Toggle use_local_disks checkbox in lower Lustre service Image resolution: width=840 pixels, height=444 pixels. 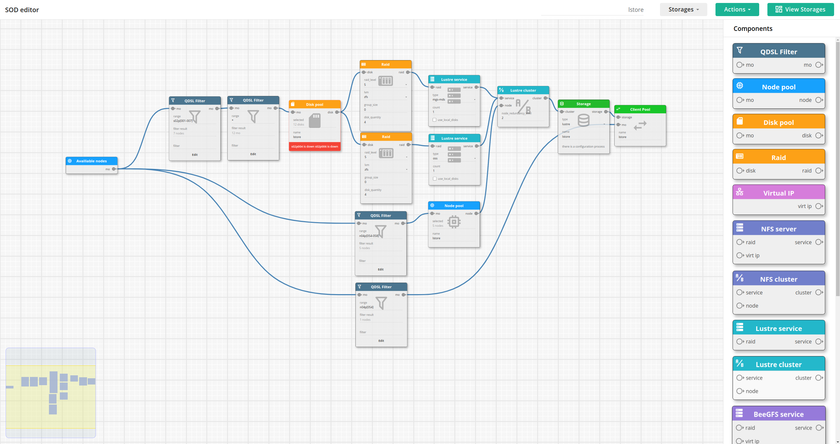coord(433,179)
